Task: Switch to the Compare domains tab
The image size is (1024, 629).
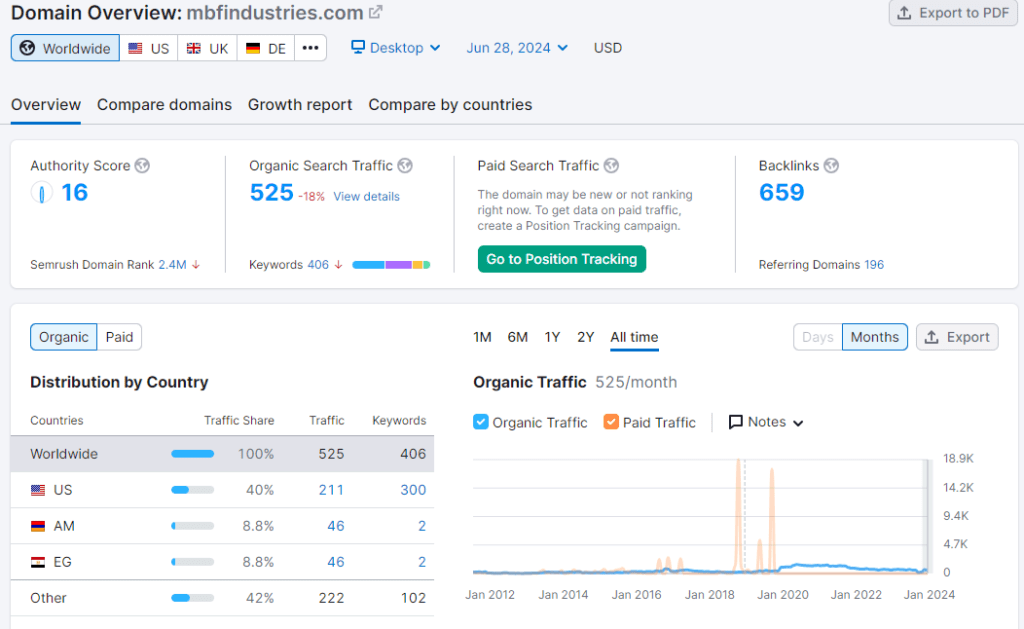Action: pyautogui.click(x=164, y=104)
